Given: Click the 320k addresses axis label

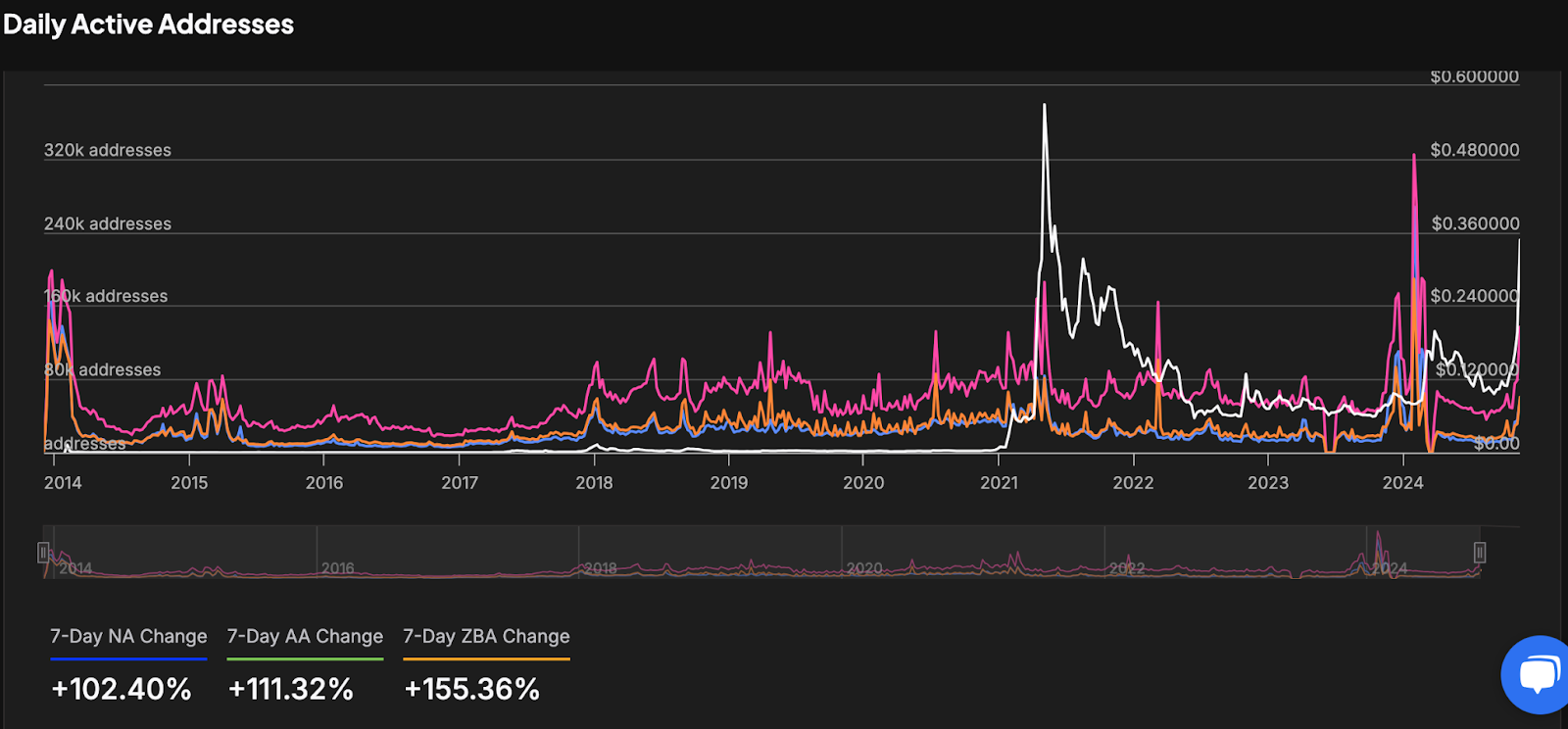Looking at the screenshot, I should coord(108,150).
